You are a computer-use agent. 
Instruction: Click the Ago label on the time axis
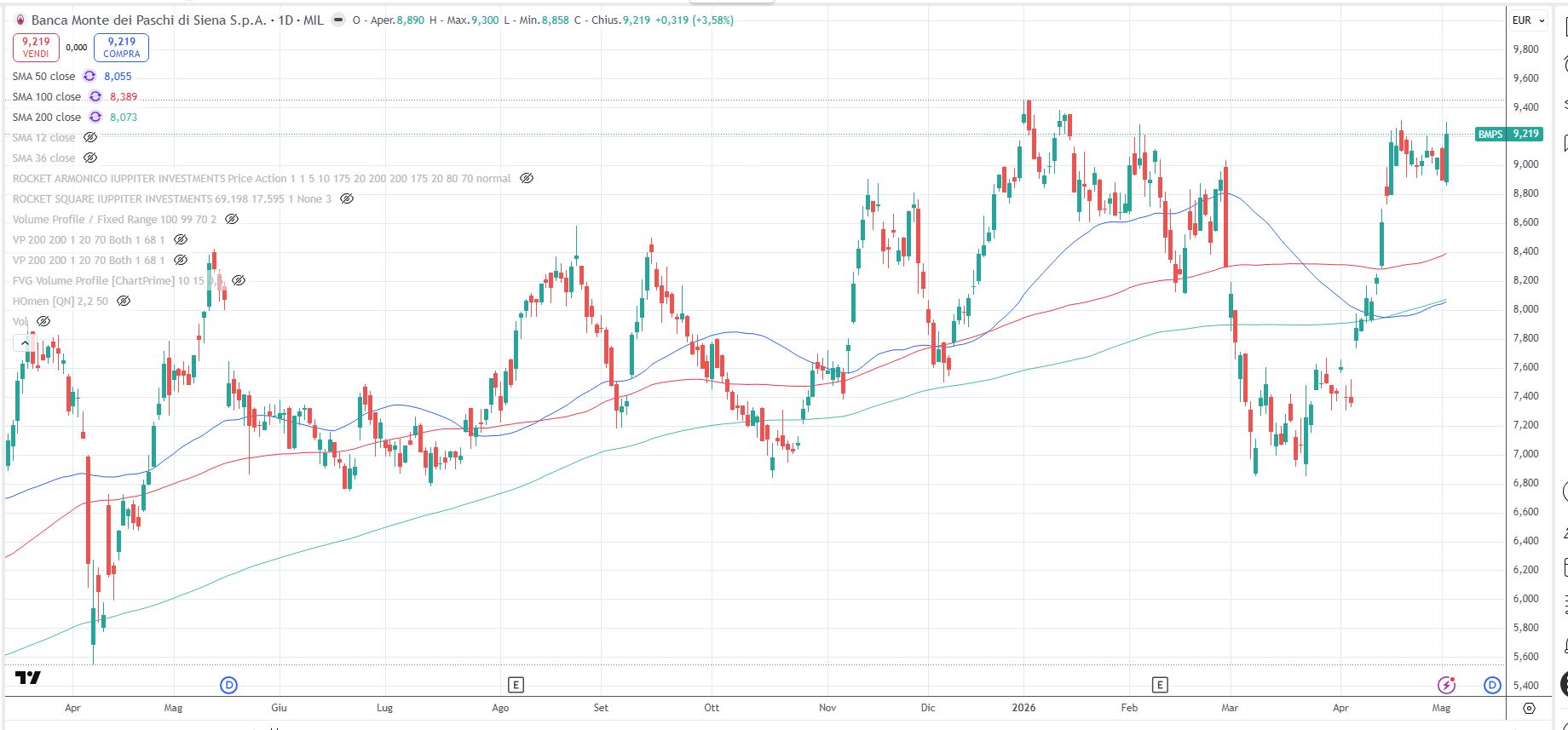point(500,708)
